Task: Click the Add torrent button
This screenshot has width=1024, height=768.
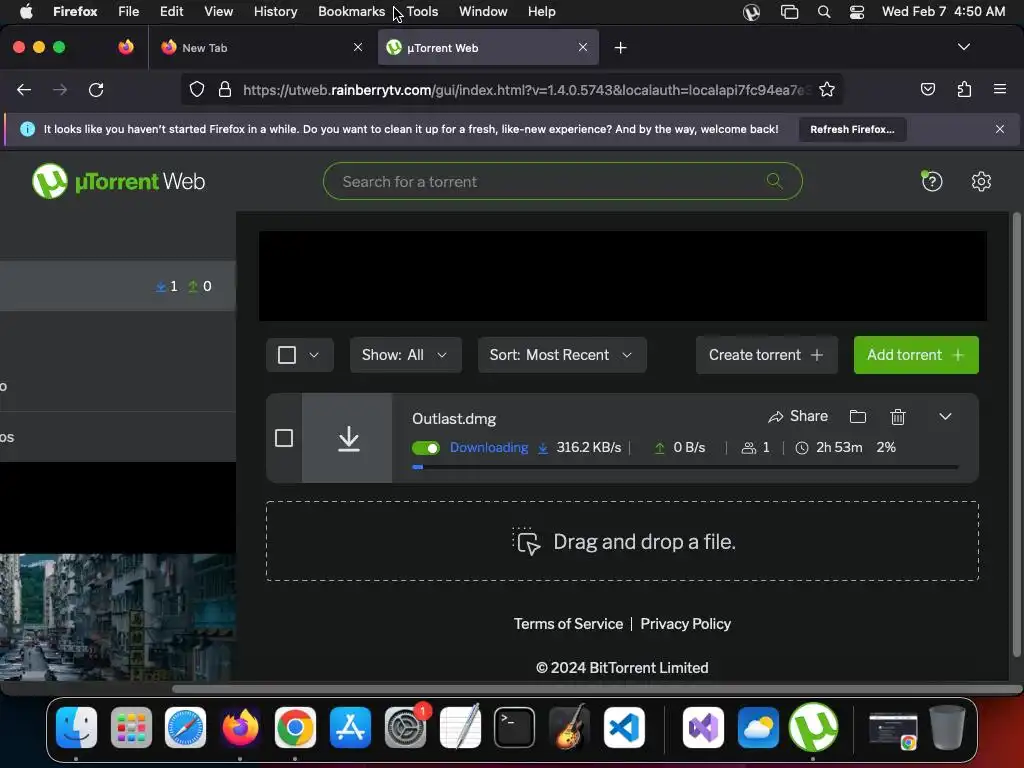Action: 916,355
